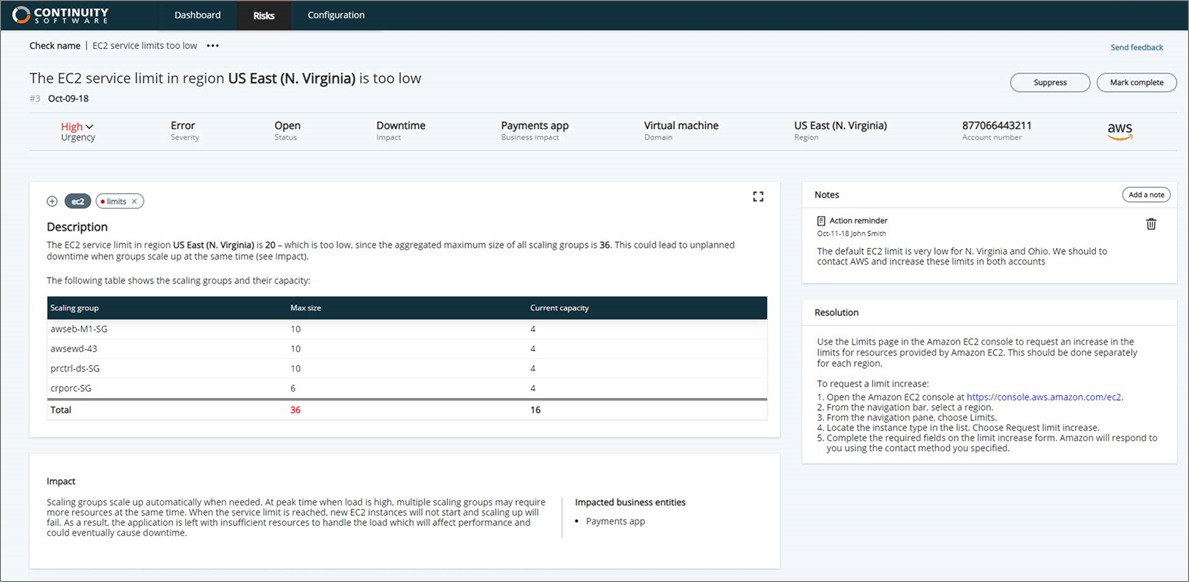Expand description panel to full screen
Image resolution: width=1189 pixels, height=582 pixels.
(x=758, y=197)
